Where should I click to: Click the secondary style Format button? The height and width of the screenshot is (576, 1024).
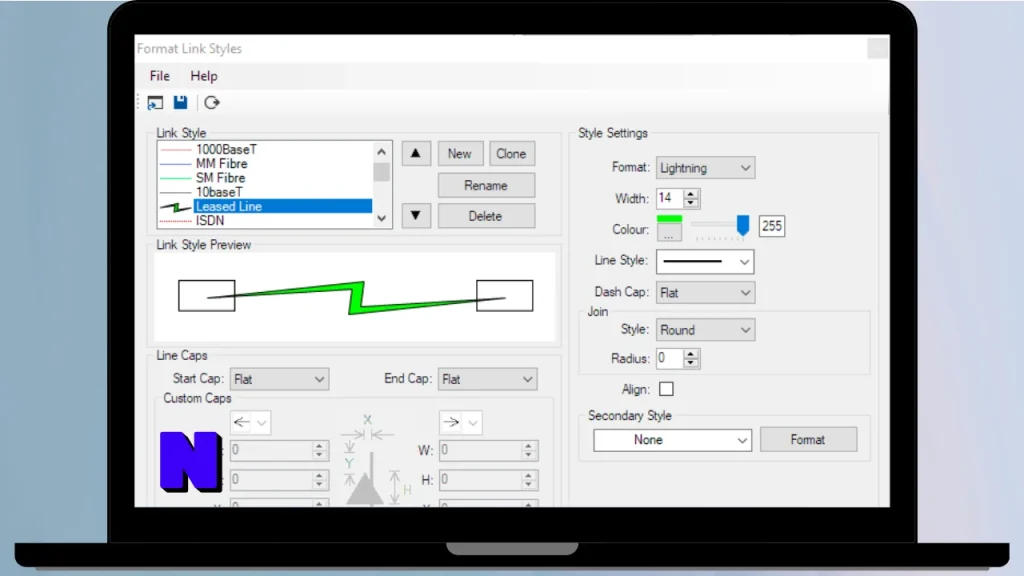coord(808,440)
